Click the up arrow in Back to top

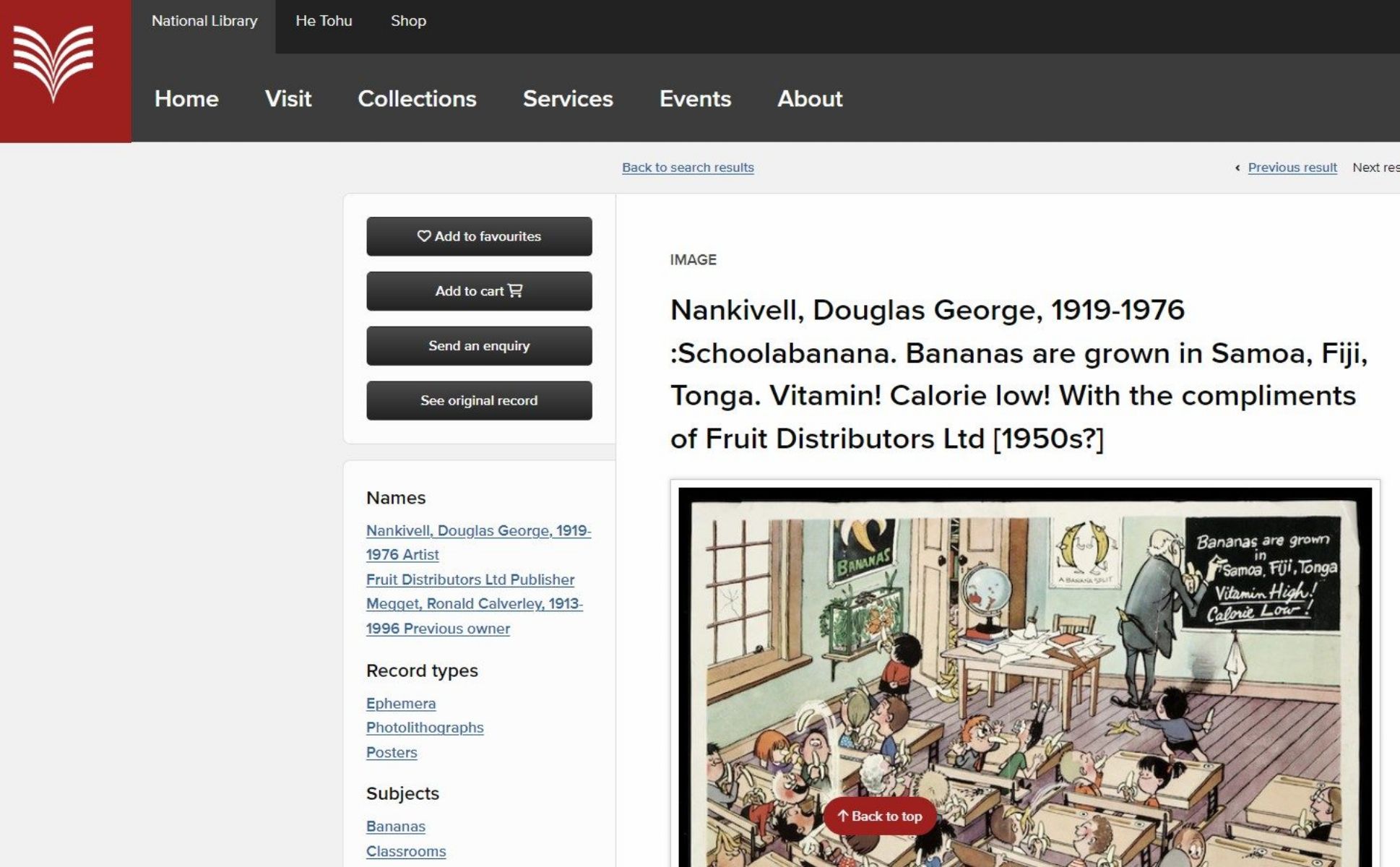(842, 816)
